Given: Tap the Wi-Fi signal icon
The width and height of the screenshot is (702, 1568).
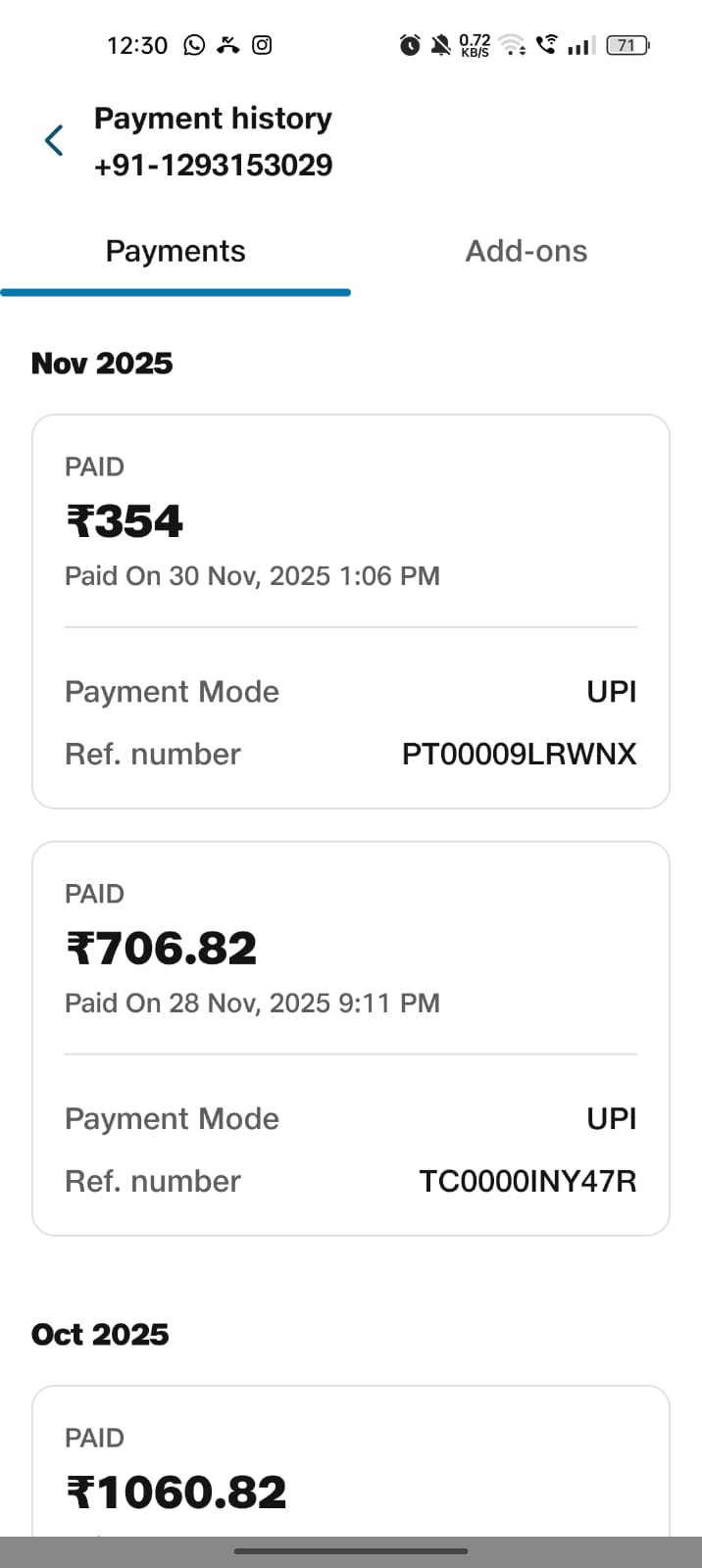Looking at the screenshot, I should point(511,45).
